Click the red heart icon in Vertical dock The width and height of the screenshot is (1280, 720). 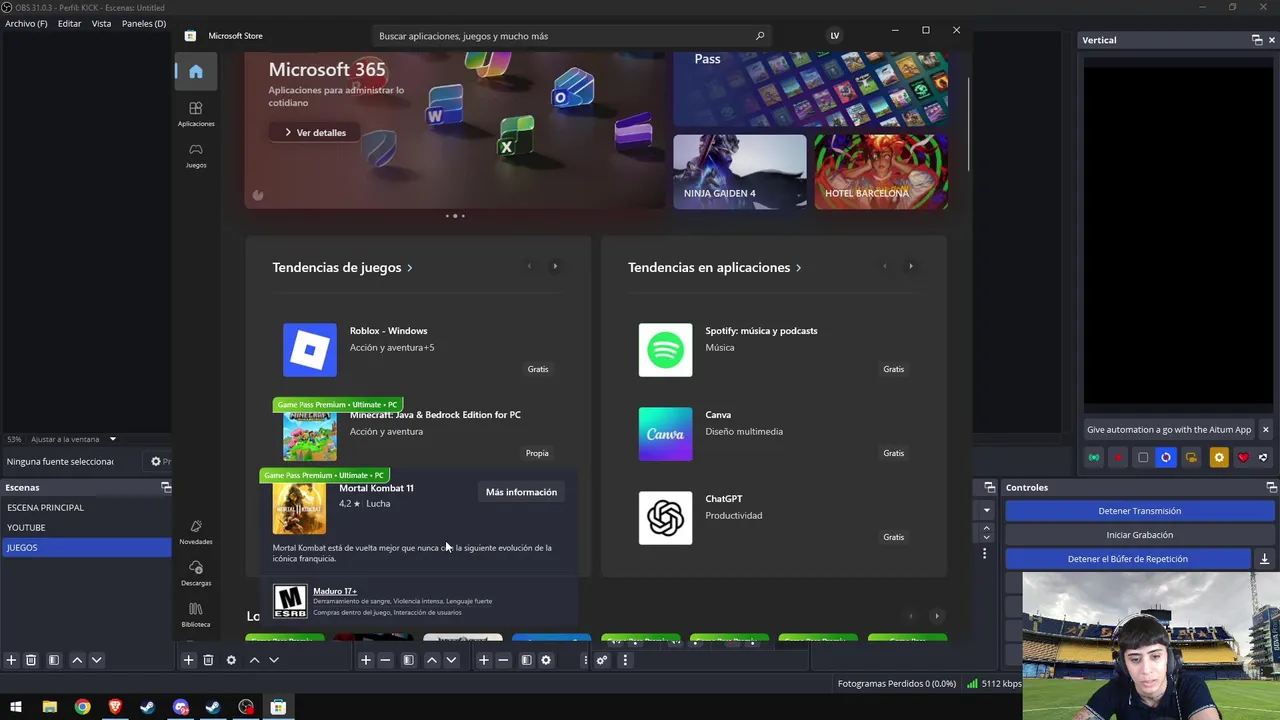[x=1243, y=458]
